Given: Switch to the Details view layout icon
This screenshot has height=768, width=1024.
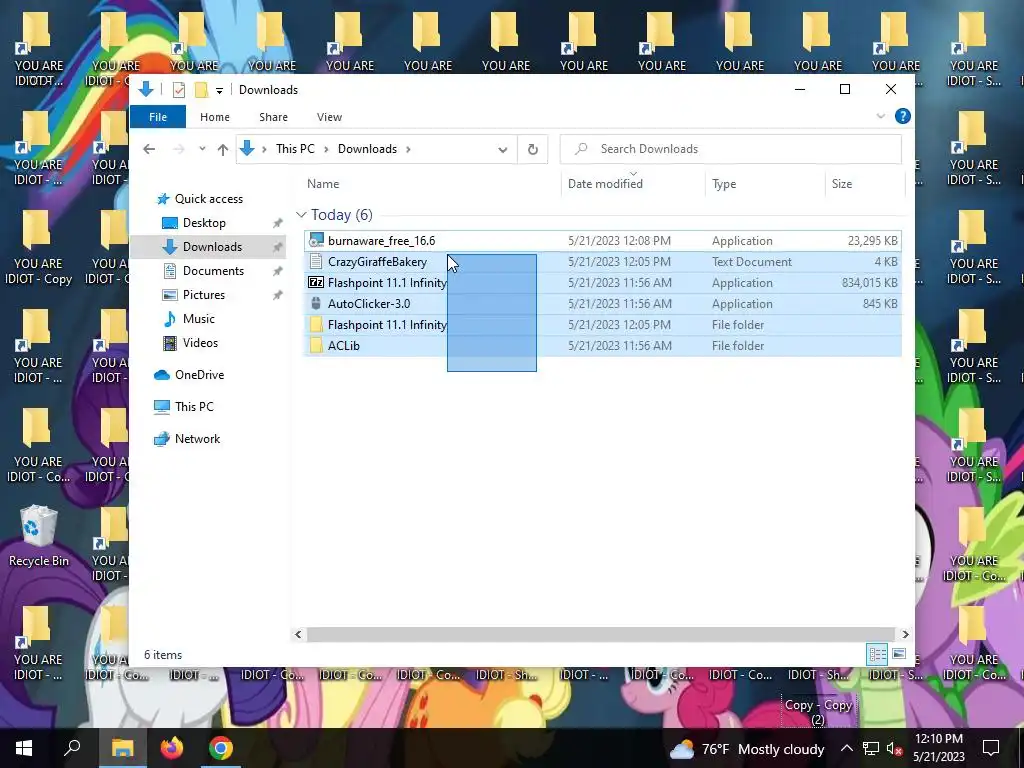Looking at the screenshot, I should (877, 654).
